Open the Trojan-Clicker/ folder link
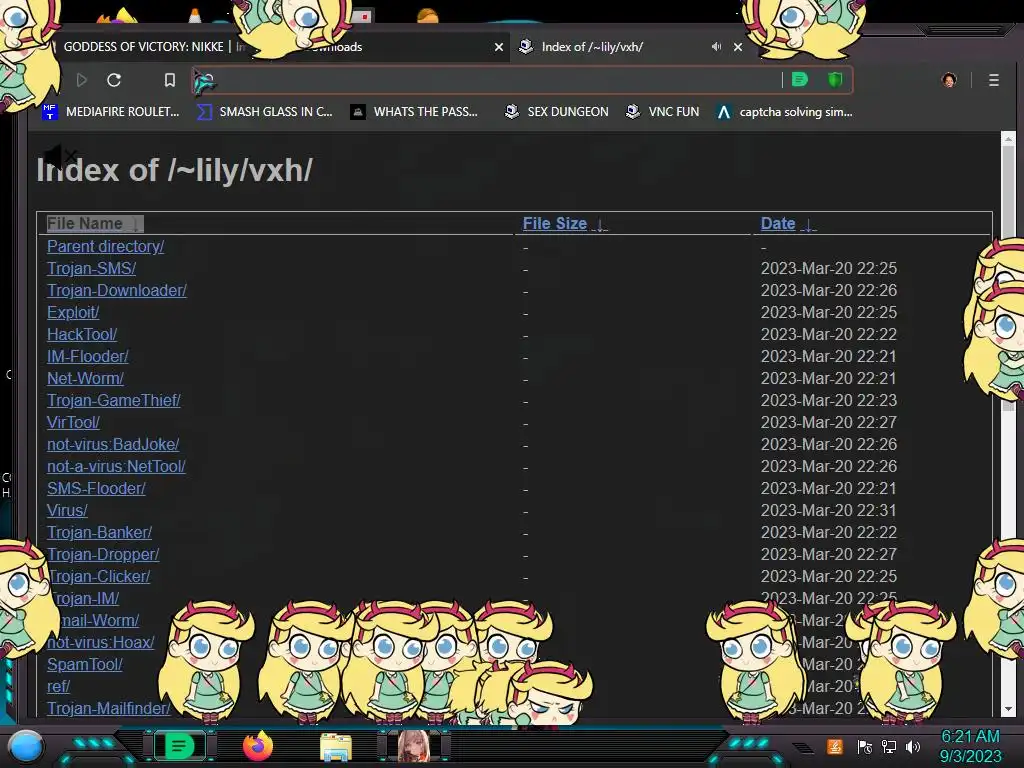The width and height of the screenshot is (1024, 768). (x=99, y=577)
